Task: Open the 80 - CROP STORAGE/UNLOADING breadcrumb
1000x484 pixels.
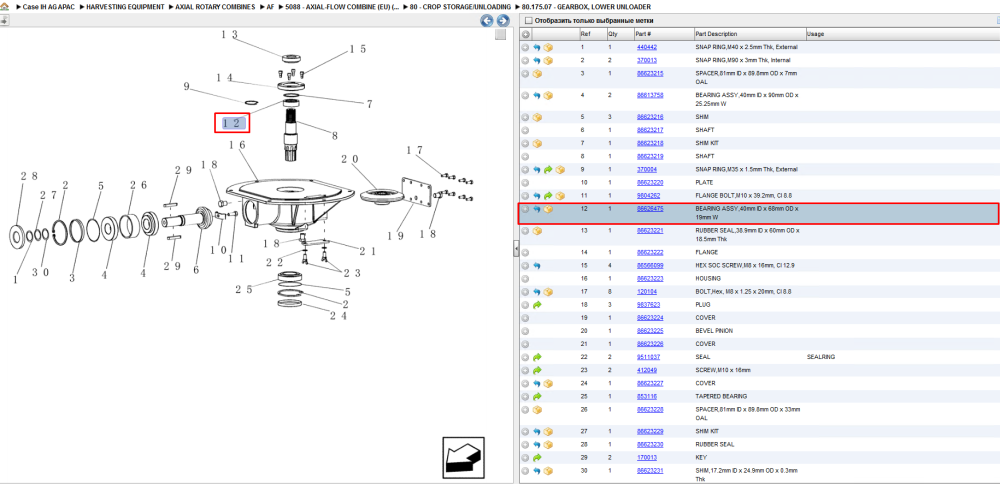Action: (461, 6)
